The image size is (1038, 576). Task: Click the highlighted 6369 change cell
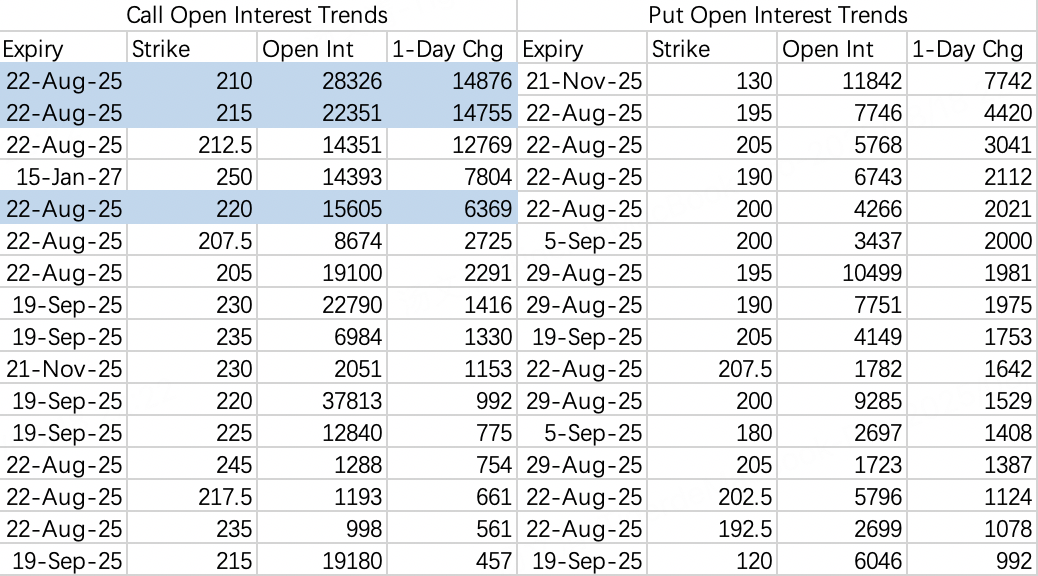[x=451, y=209]
